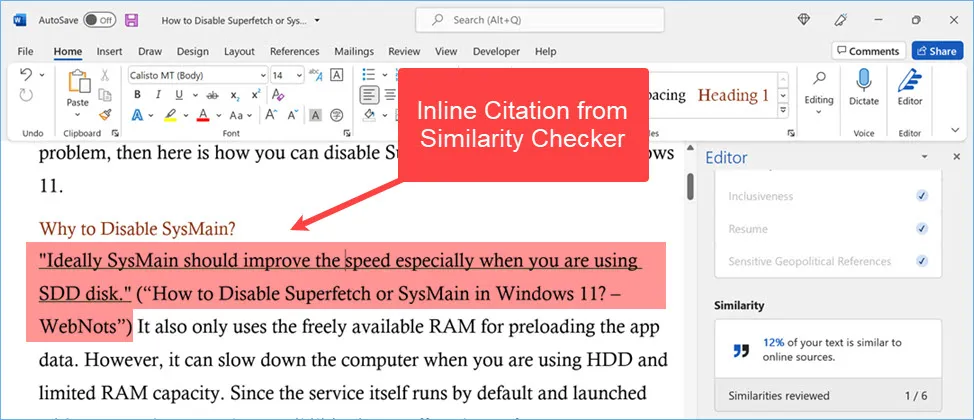
Task: Switch to the References tab
Action: [x=294, y=52]
